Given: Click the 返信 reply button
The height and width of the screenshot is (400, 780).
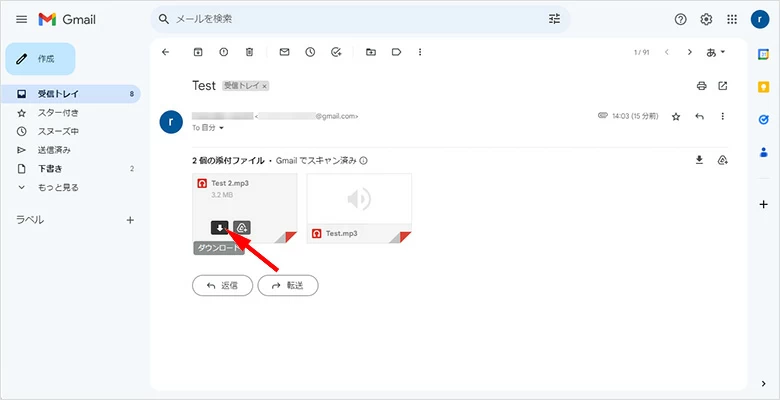Looking at the screenshot, I should pyautogui.click(x=222, y=285).
